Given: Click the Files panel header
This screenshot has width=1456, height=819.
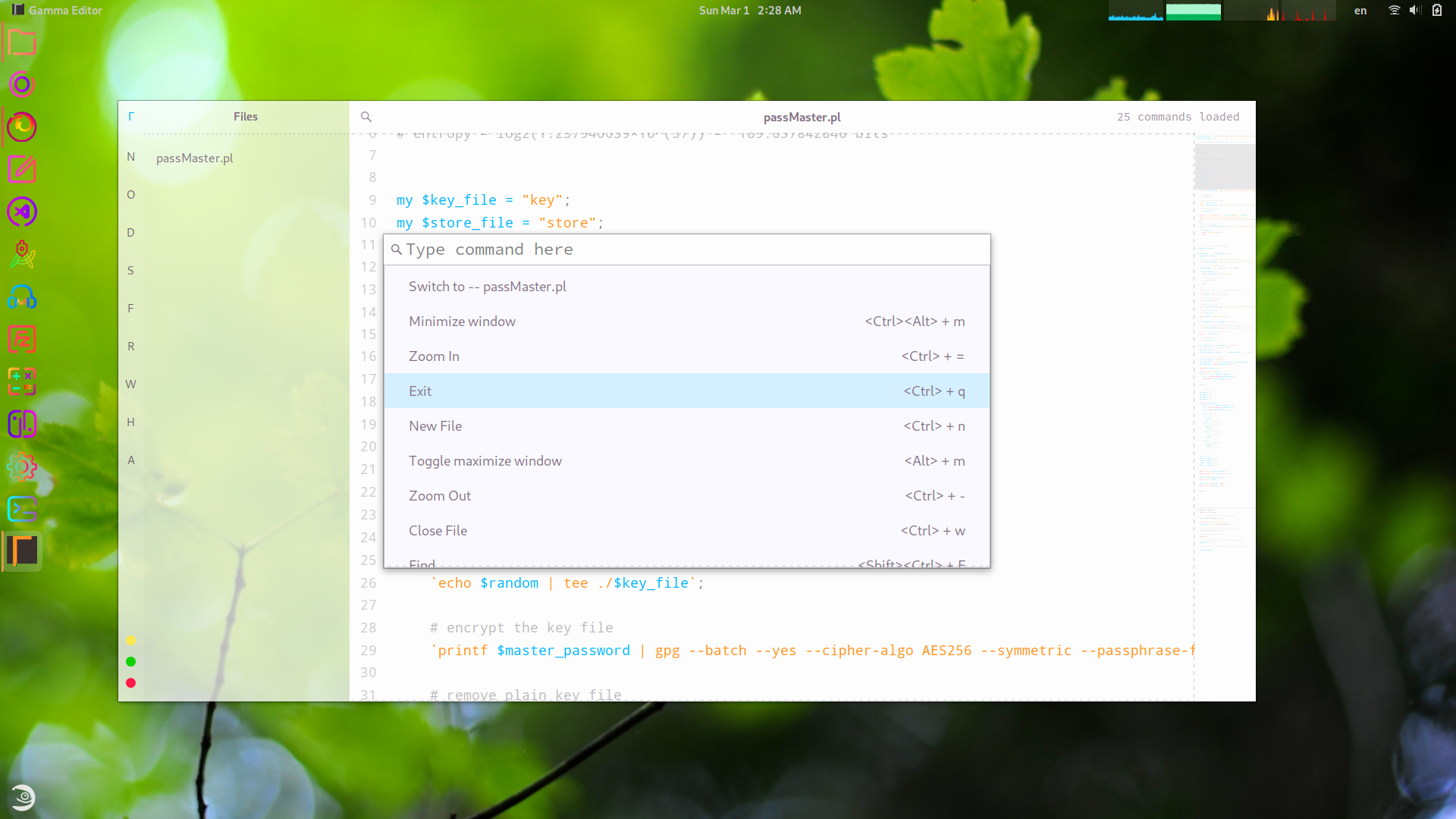Looking at the screenshot, I should pyautogui.click(x=245, y=117).
